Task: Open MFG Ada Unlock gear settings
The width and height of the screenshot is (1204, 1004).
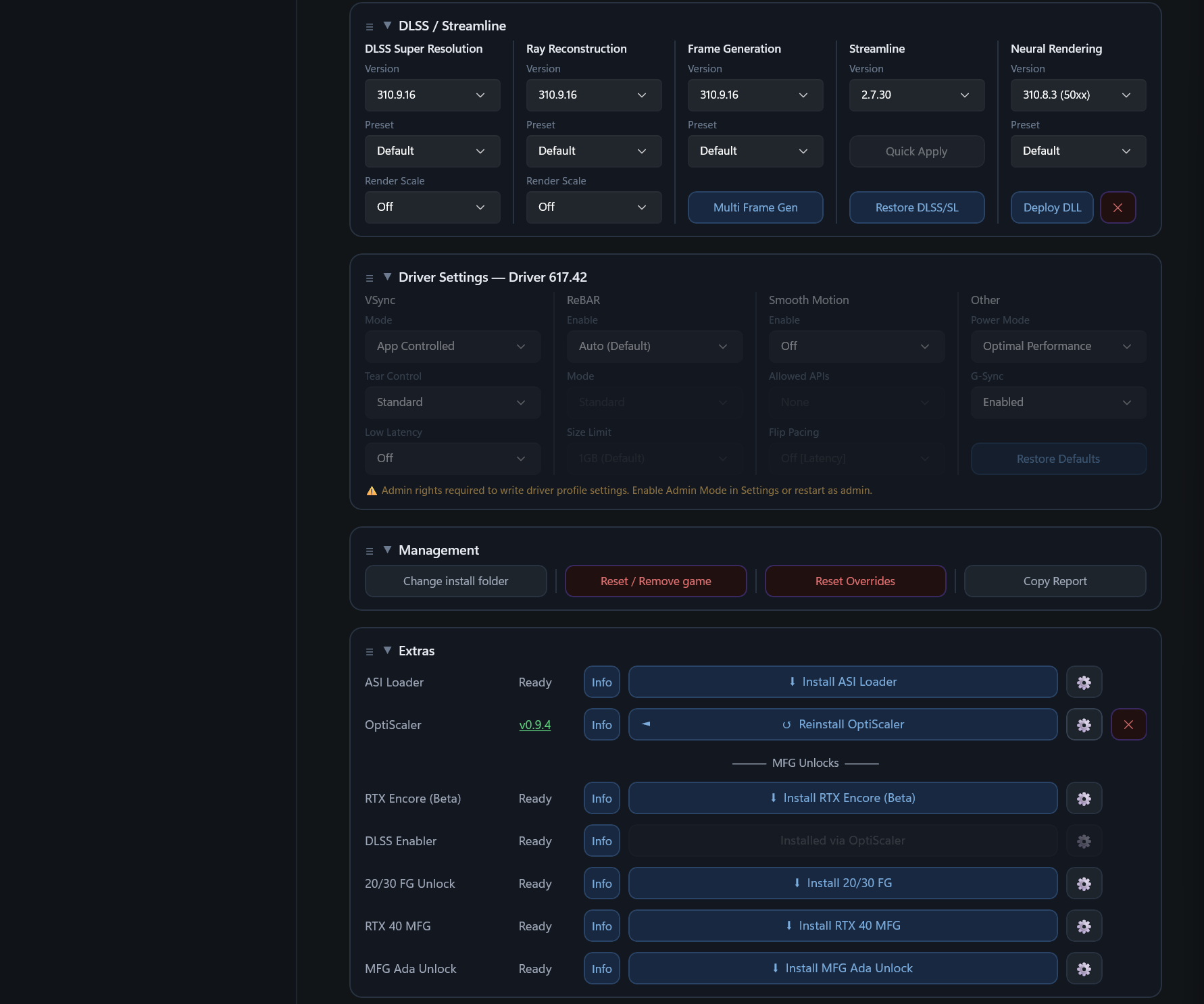Action: [1084, 969]
